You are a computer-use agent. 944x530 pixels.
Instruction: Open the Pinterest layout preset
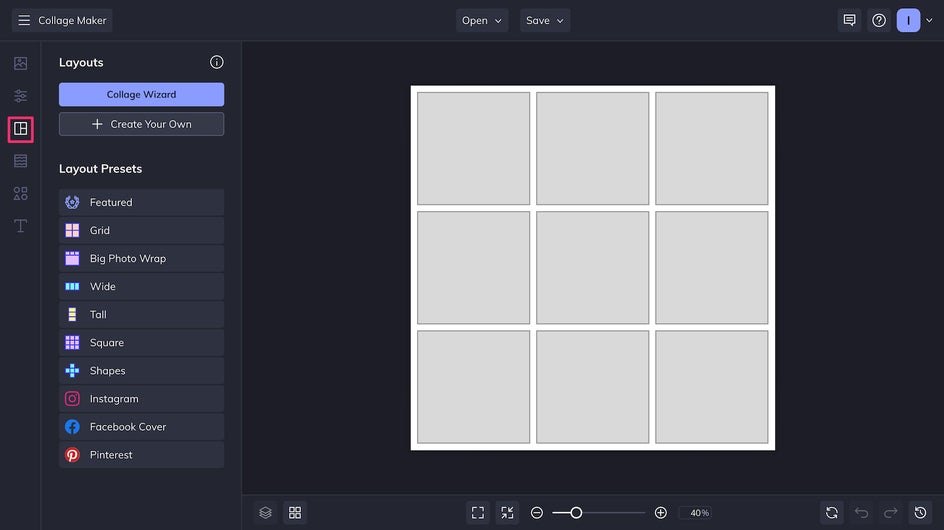pos(141,455)
